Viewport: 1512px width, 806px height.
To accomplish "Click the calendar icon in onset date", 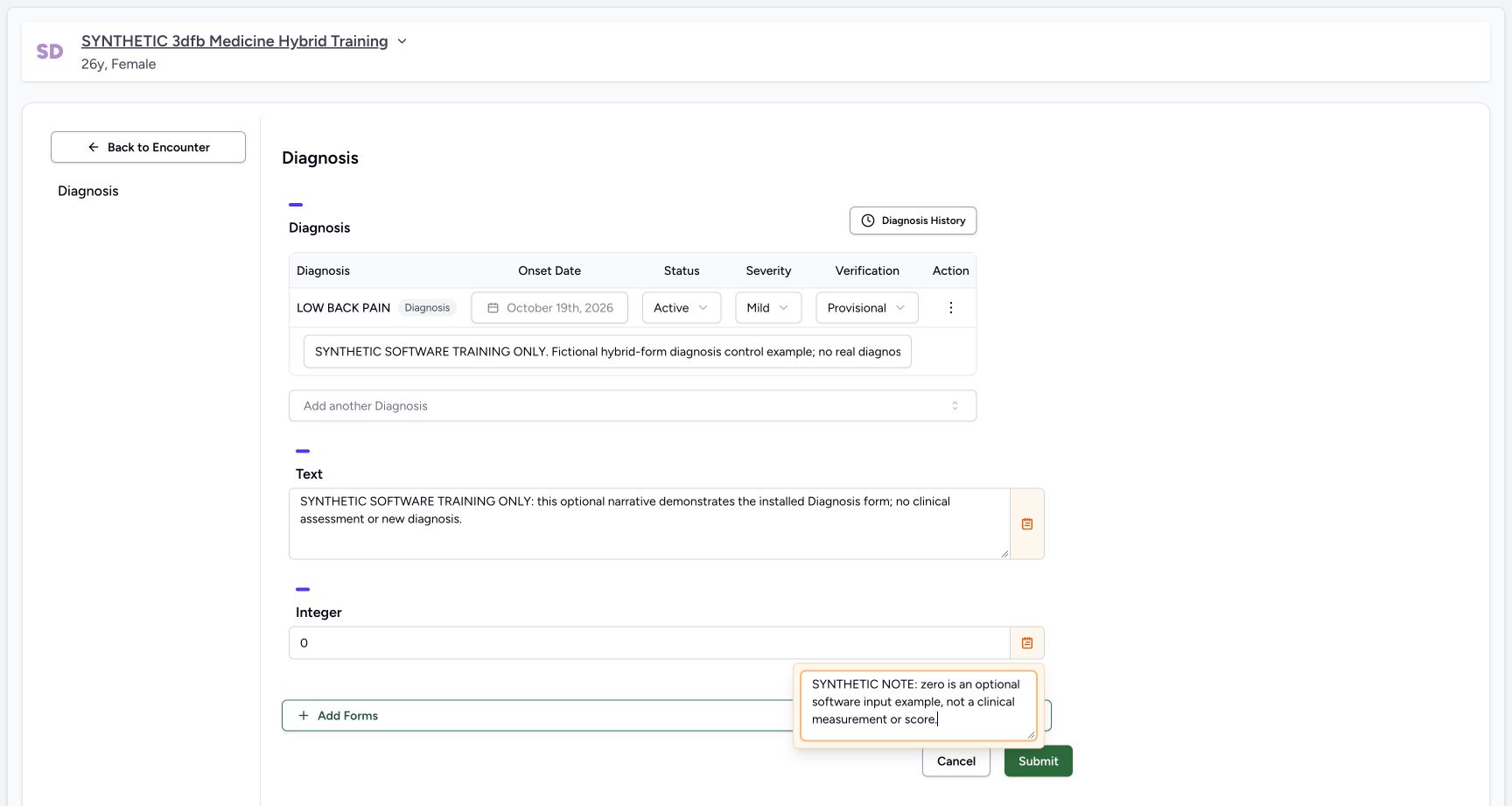I will (493, 308).
